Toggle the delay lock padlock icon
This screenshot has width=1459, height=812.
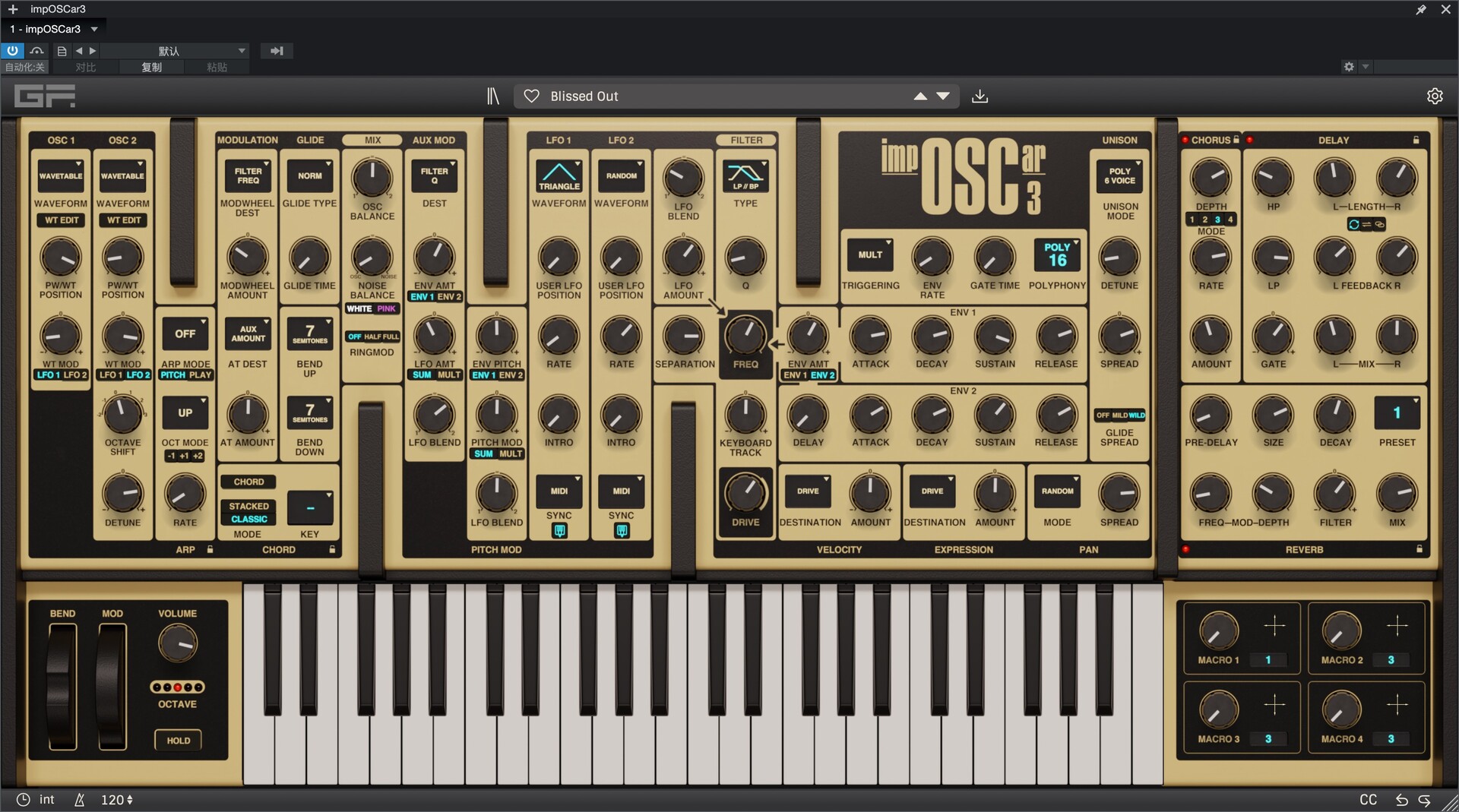1416,140
